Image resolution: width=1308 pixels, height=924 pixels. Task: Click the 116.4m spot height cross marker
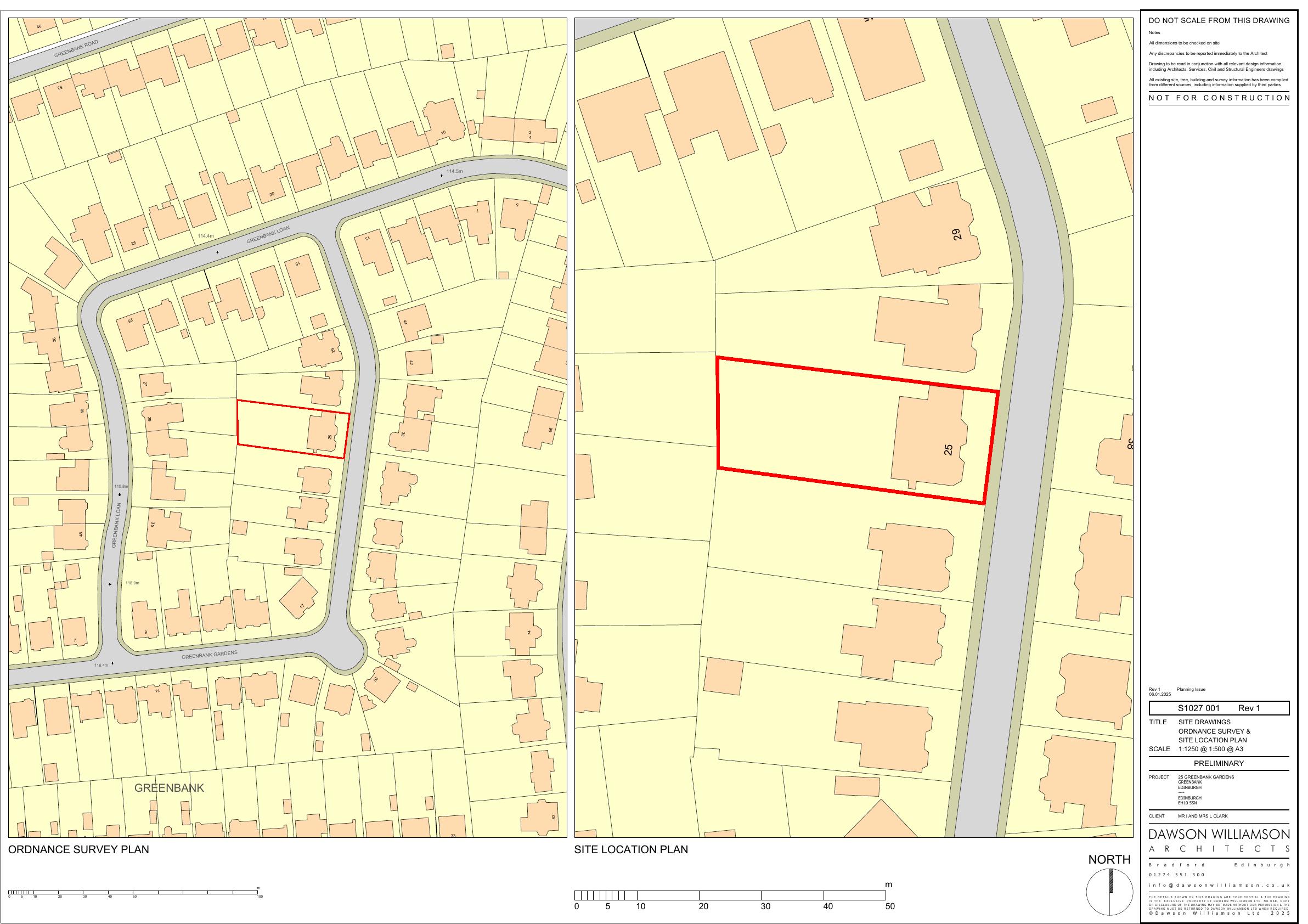point(113,662)
